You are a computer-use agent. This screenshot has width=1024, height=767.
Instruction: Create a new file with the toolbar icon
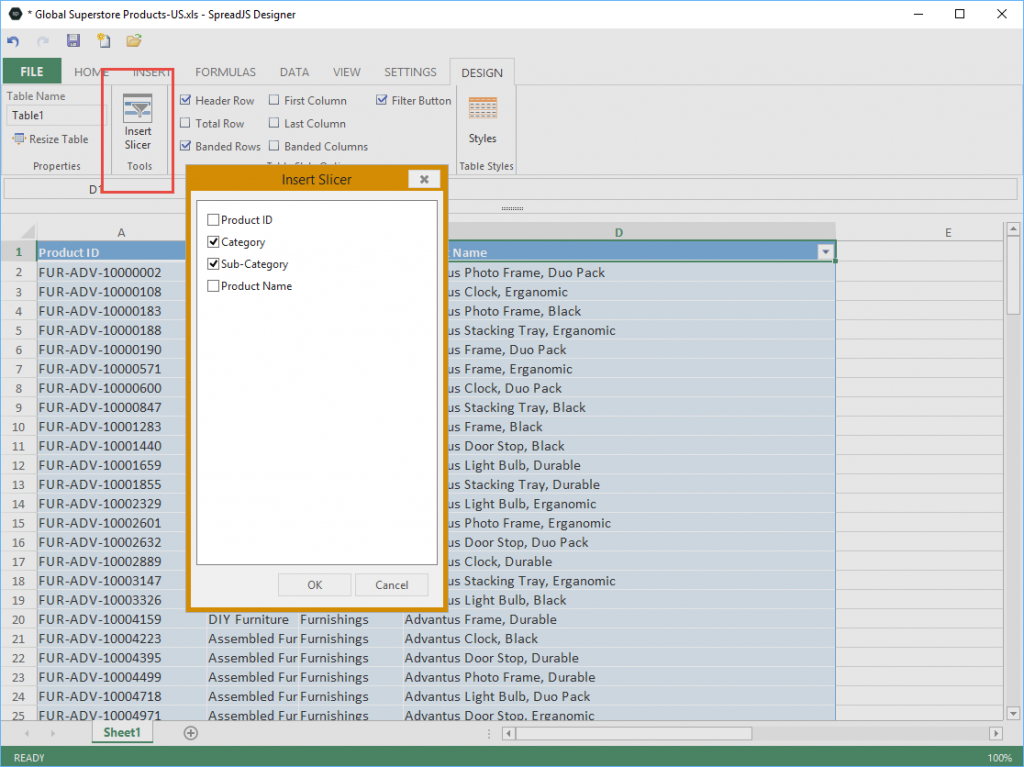[104, 41]
